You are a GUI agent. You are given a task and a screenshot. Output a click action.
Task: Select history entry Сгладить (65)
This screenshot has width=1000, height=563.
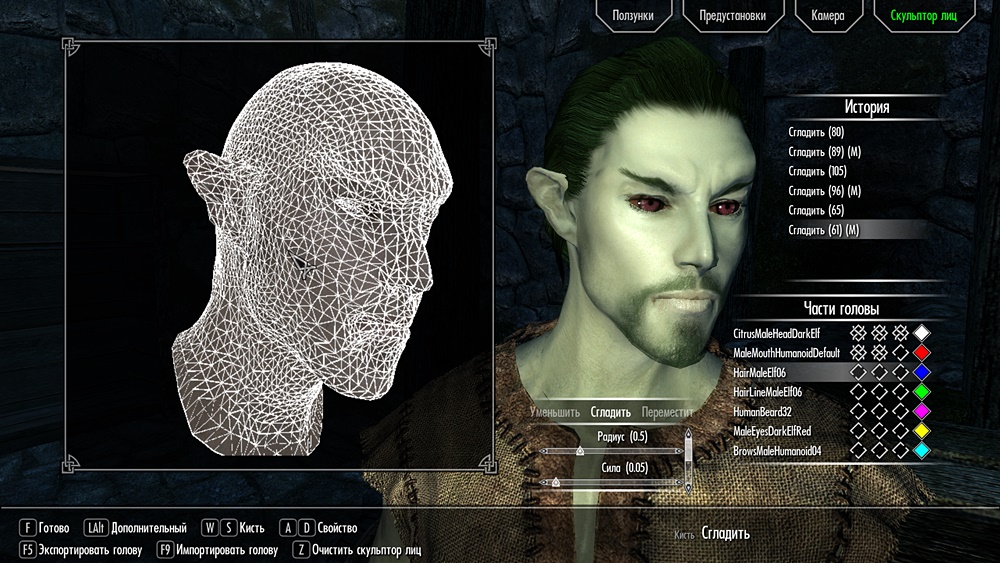tap(816, 210)
